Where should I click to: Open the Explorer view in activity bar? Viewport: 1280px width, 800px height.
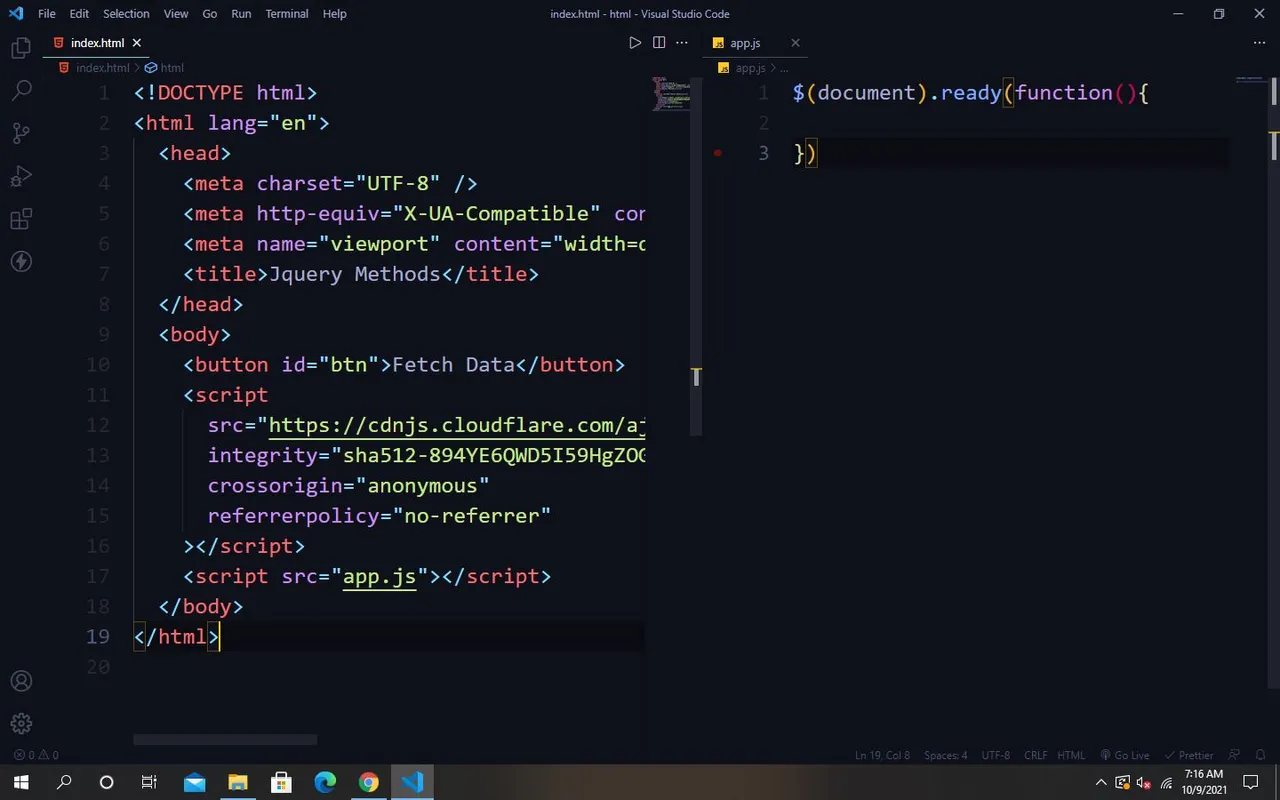21,48
